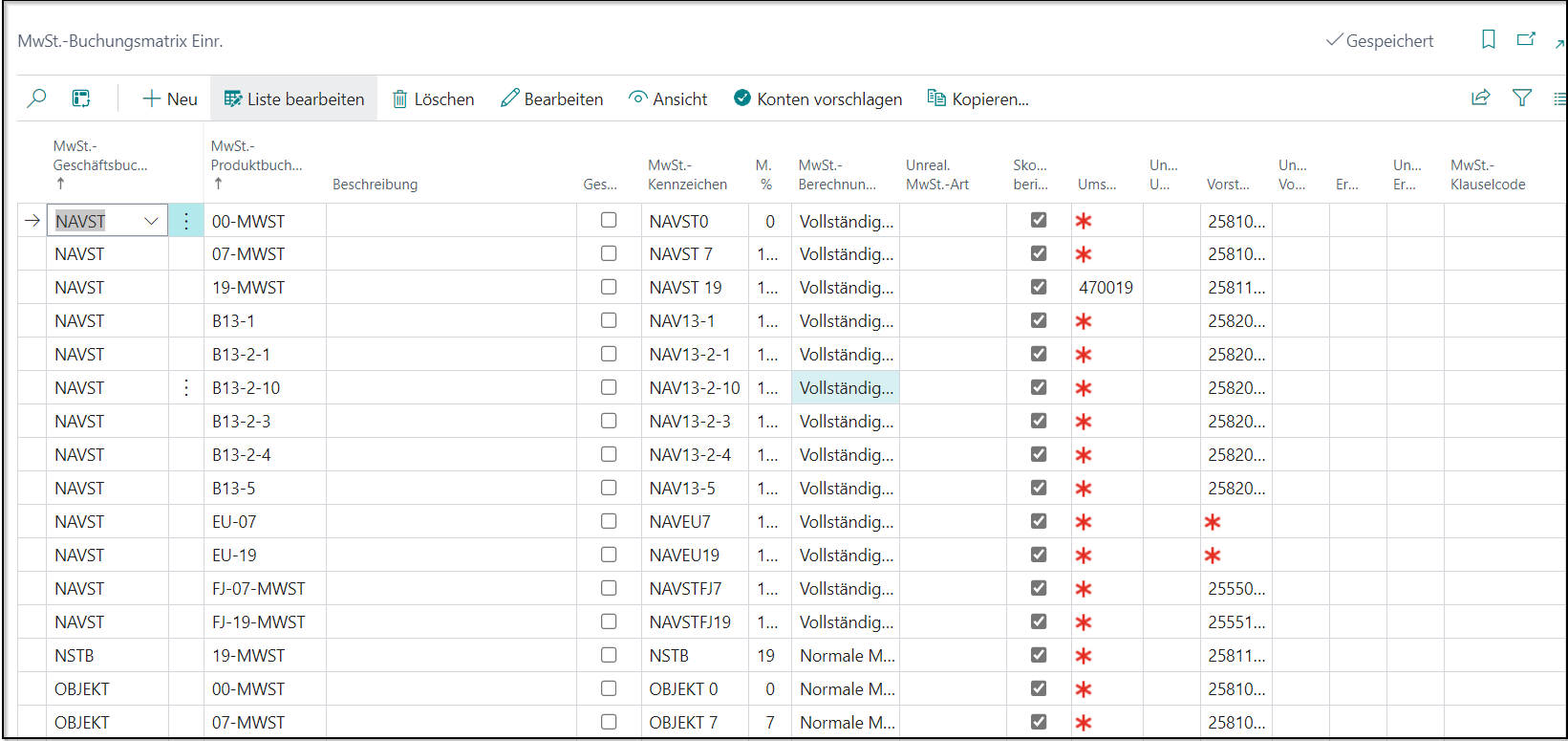Image resolution: width=1568 pixels, height=741 pixels.
Task: Toggle Ges... checkbox in the 00-MWST row
Action: pyautogui.click(x=609, y=220)
